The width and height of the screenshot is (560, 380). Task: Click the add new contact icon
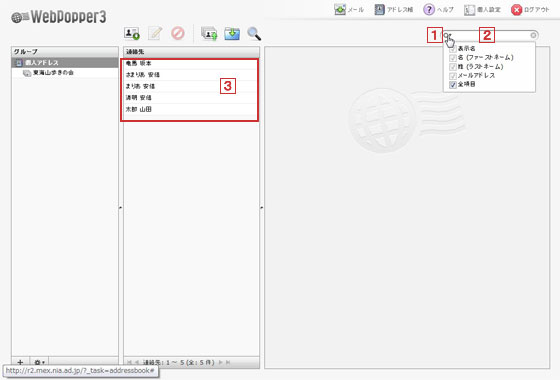tap(132, 34)
